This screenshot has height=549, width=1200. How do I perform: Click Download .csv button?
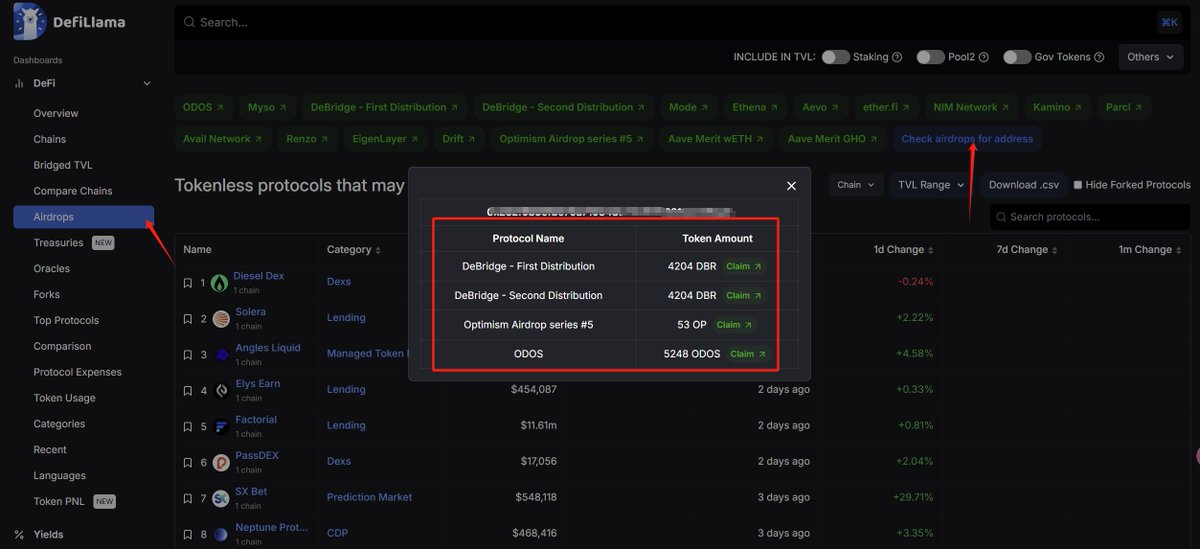coord(1024,185)
